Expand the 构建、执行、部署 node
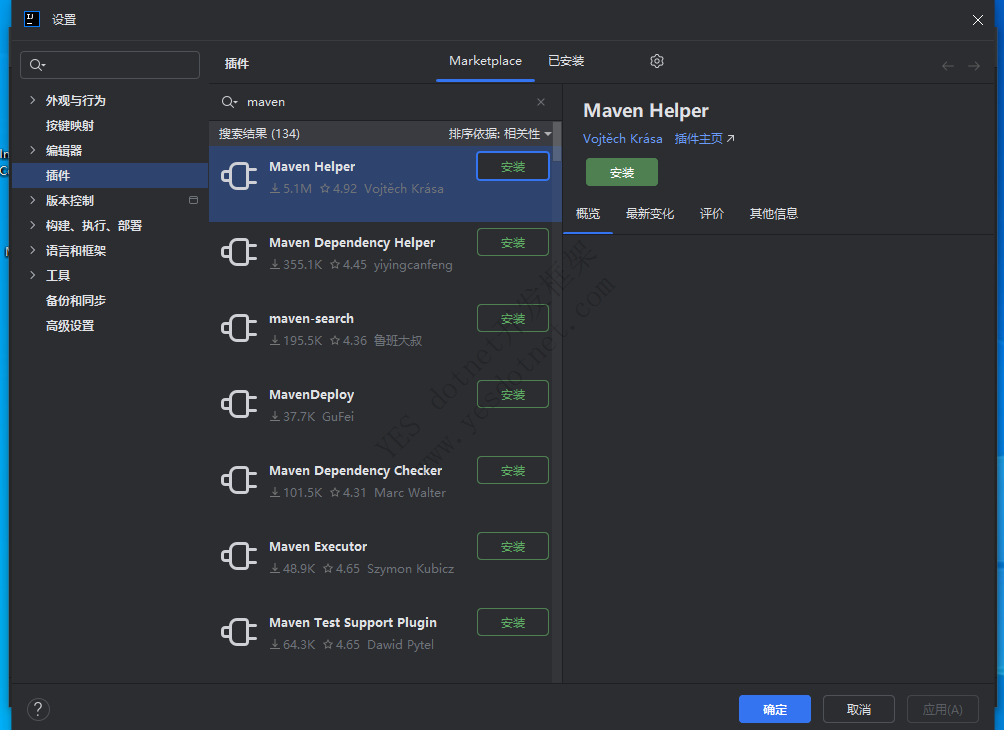 (33, 225)
